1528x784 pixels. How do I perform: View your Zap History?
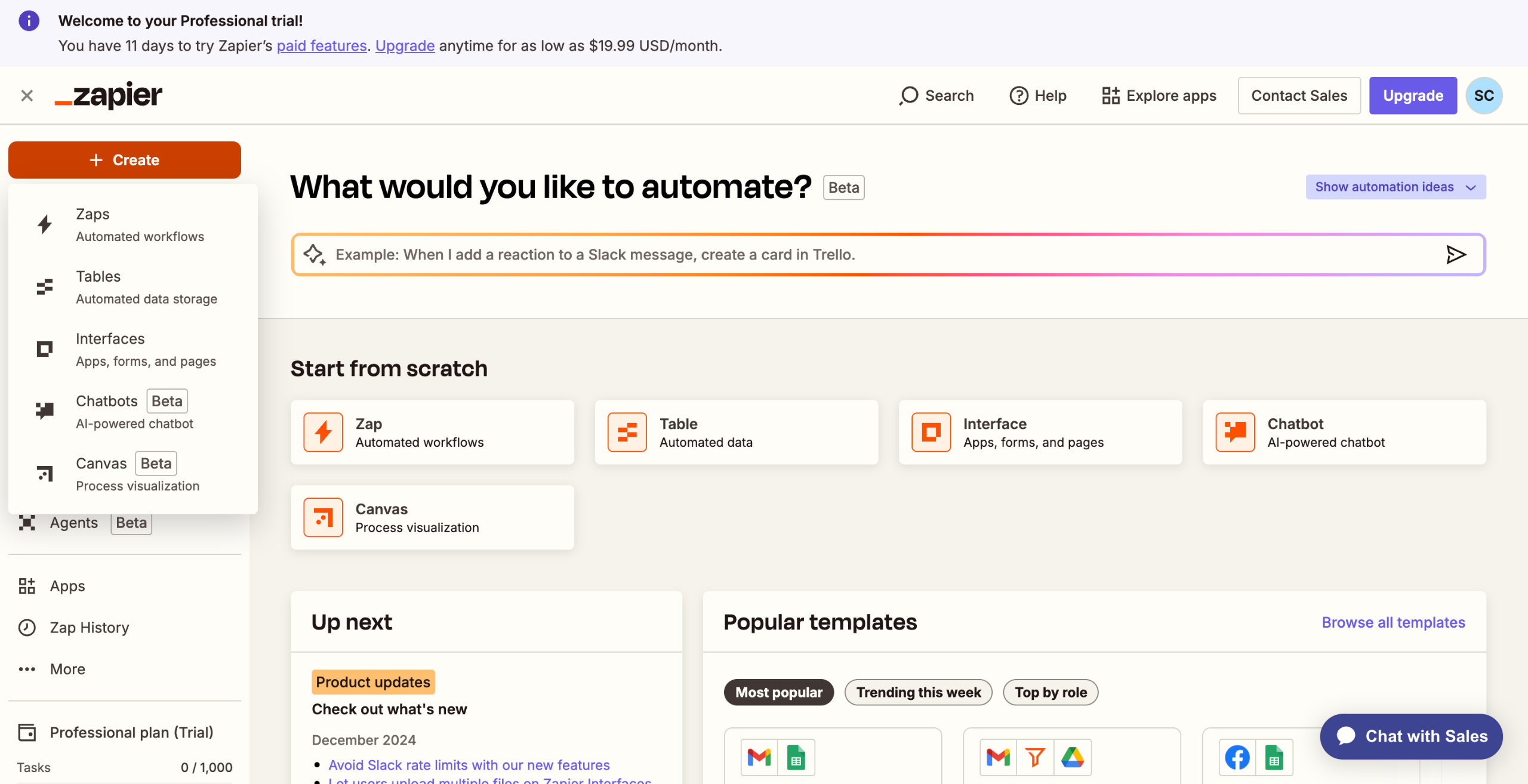point(88,627)
